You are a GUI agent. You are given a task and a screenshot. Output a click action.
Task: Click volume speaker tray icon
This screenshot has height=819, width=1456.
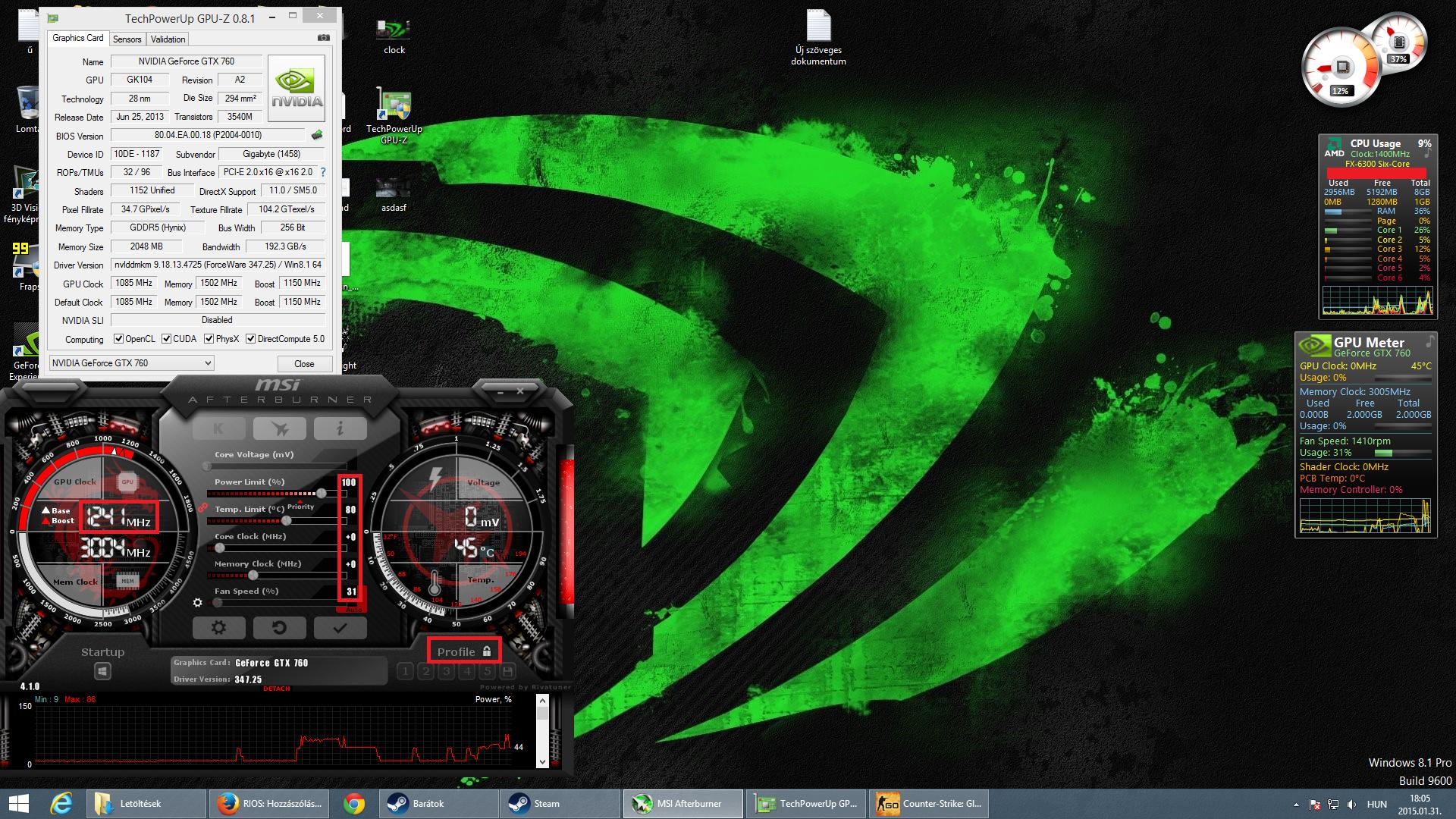coord(1352,804)
